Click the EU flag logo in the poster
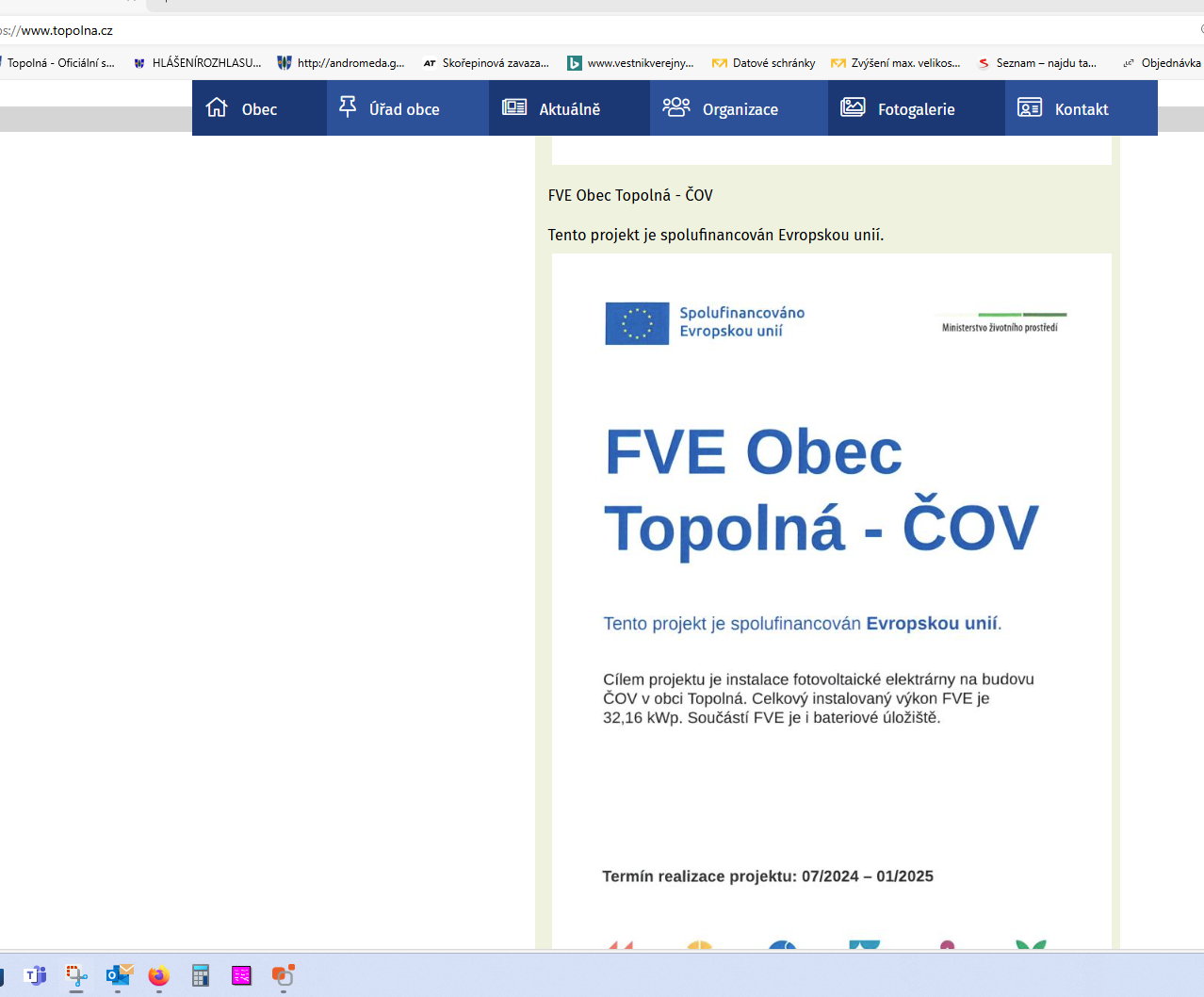1204x997 pixels. (637, 323)
